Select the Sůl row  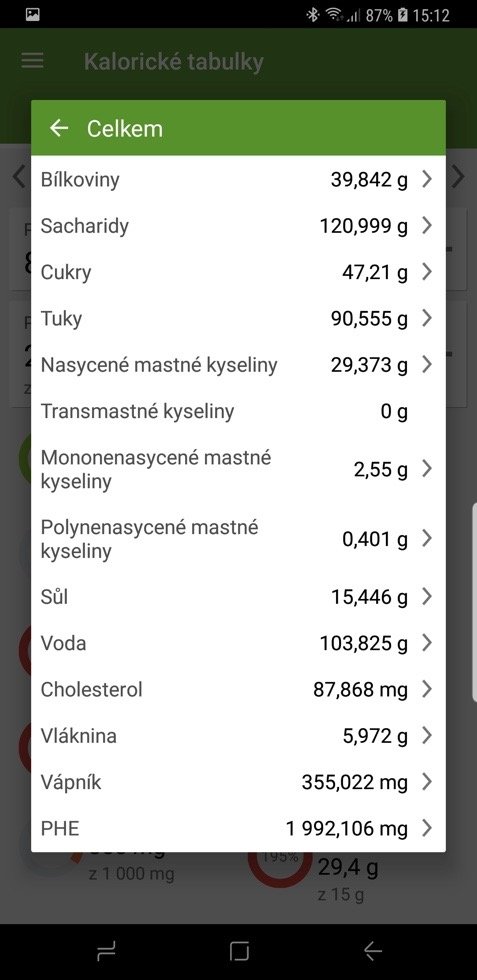click(238, 597)
